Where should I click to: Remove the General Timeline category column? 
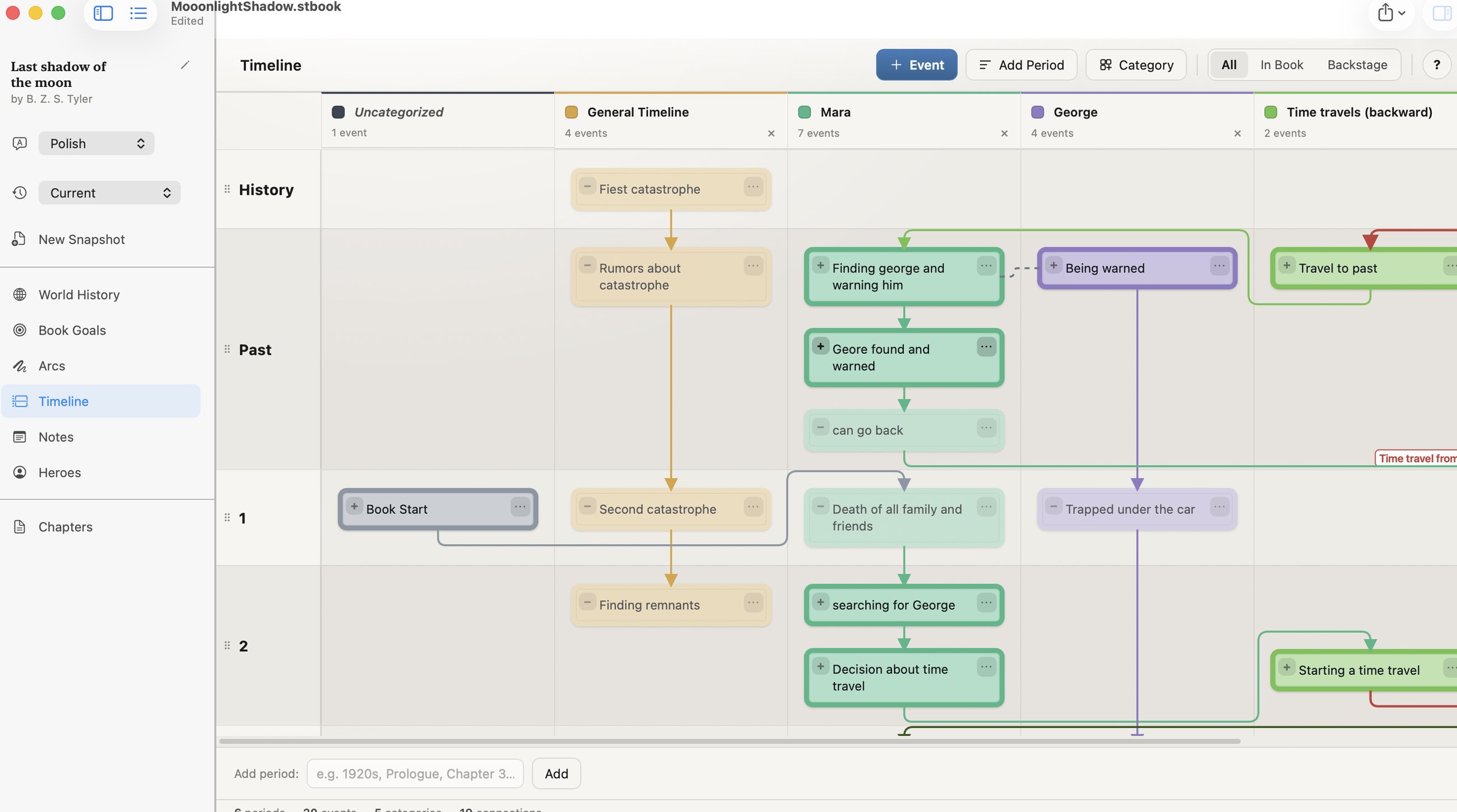point(771,133)
